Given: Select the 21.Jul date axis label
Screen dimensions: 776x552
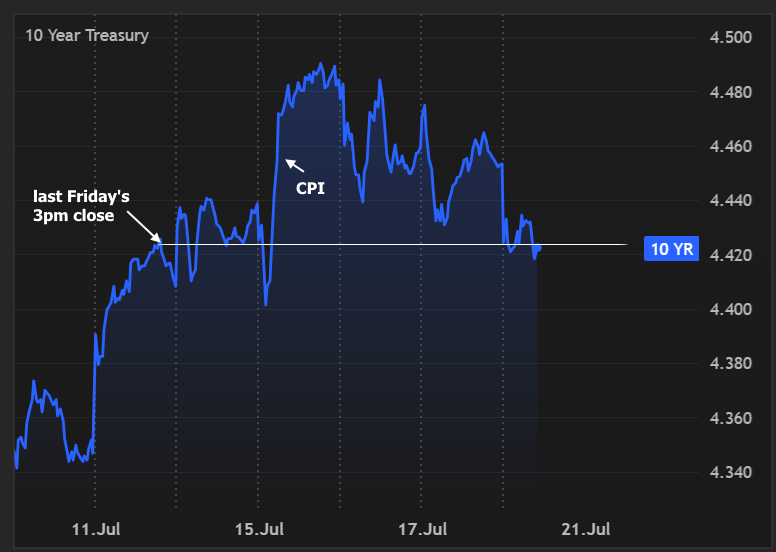Looking at the screenshot, I should pyautogui.click(x=586, y=529).
